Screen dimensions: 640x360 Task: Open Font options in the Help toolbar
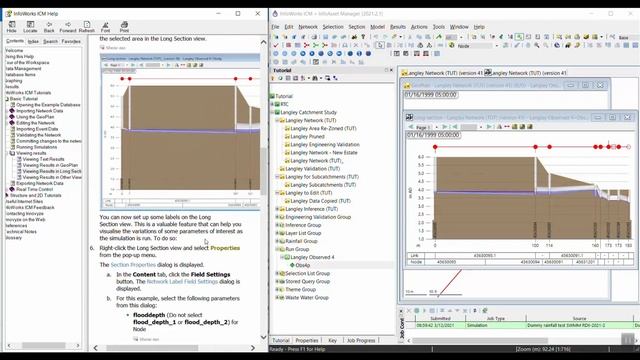[x=105, y=27]
